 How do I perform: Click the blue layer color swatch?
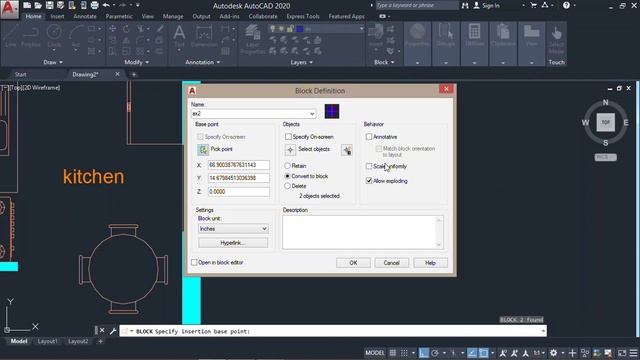tap(300, 29)
